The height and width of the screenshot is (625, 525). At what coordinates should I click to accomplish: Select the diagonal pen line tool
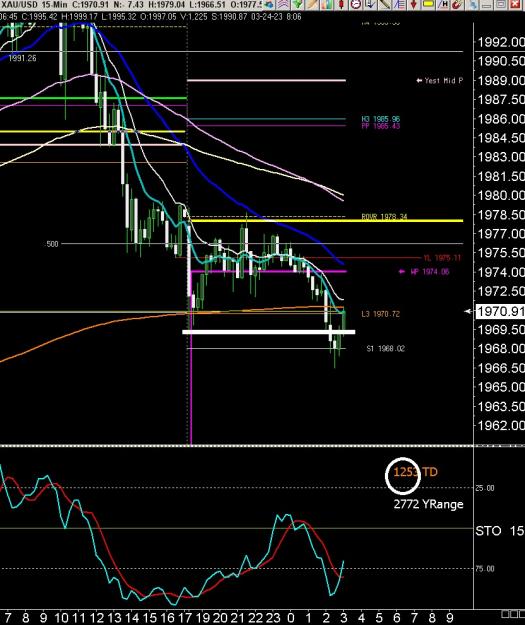[384, 4]
